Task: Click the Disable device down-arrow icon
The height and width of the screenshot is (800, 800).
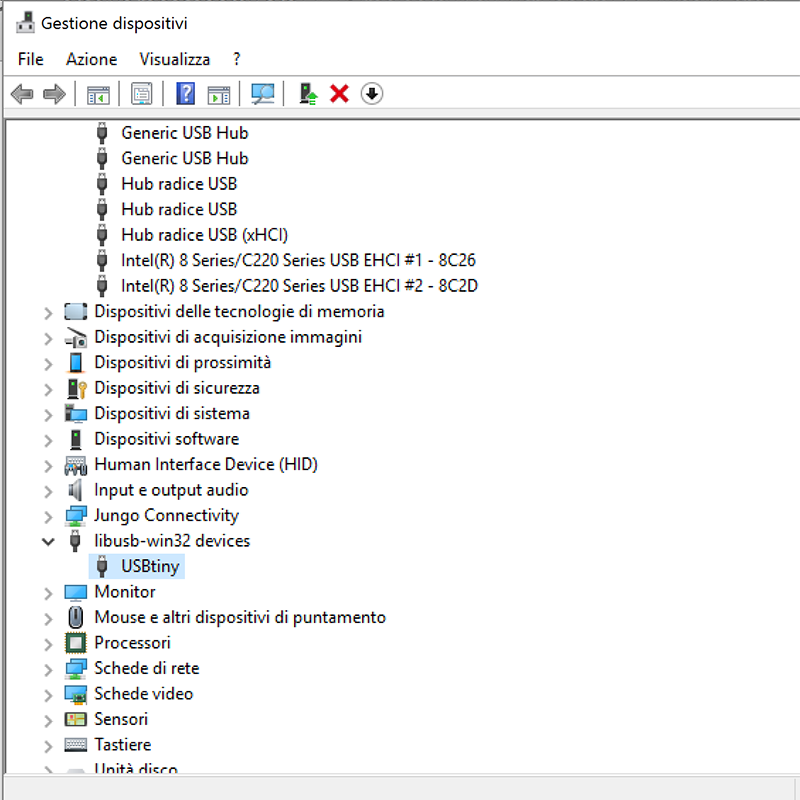Action: pos(372,94)
